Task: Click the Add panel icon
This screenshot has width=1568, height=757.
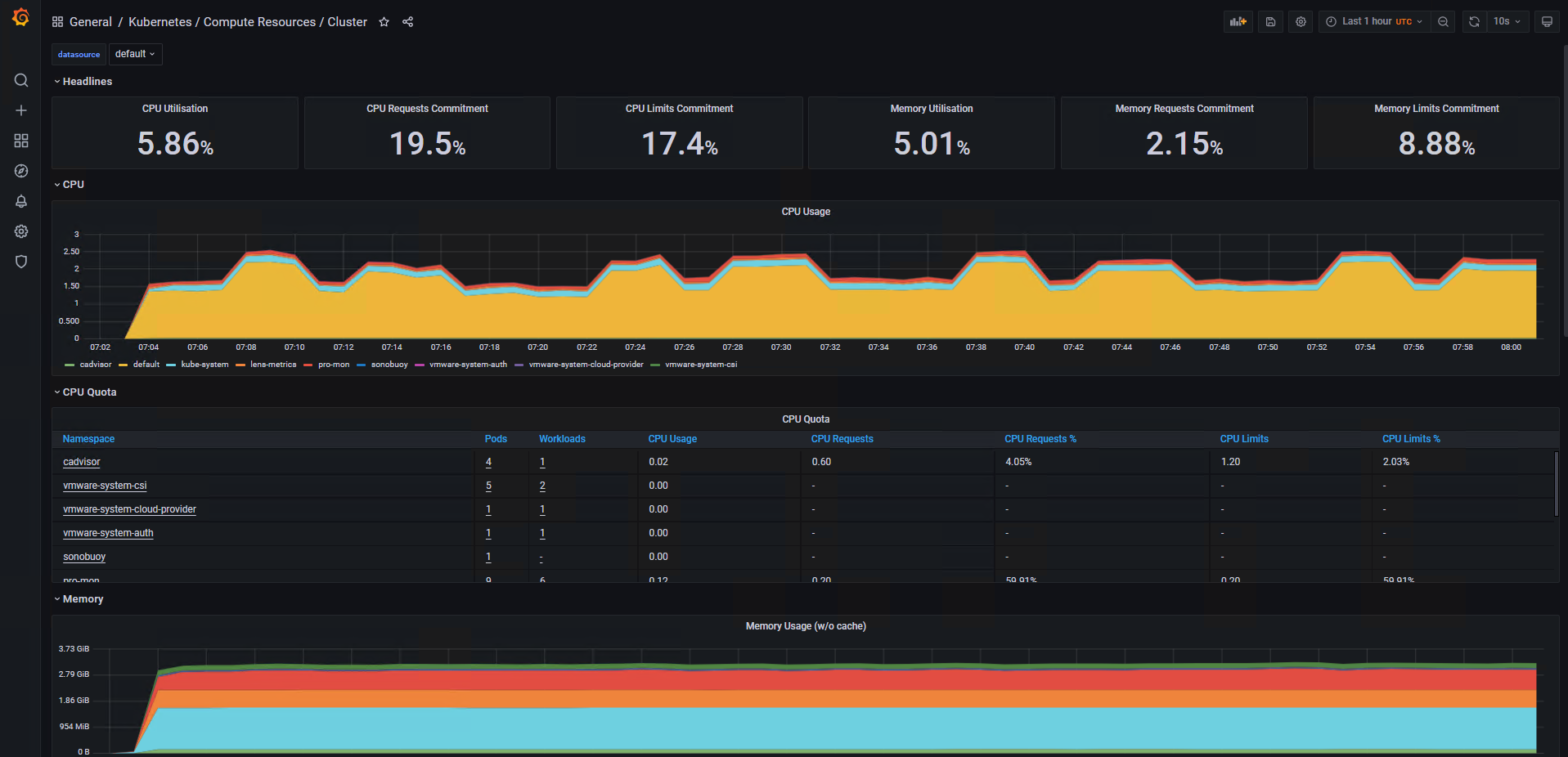Action: point(1238,22)
